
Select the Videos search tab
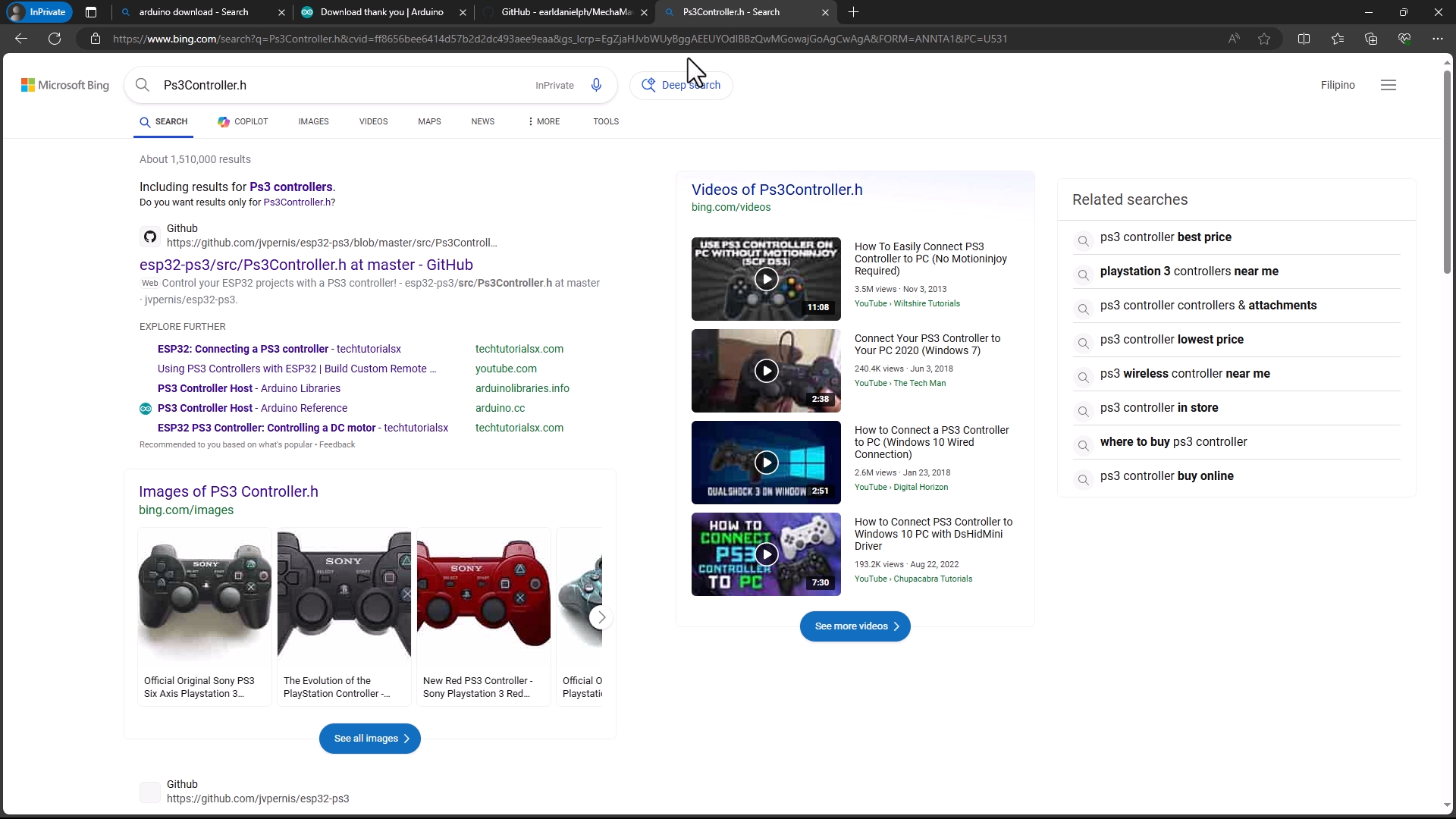373,121
